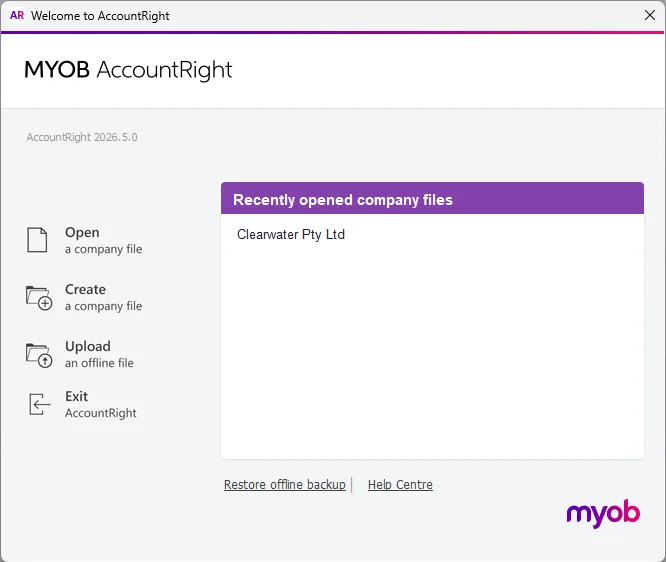The height and width of the screenshot is (562, 666).
Task: Create a company file
Action: click(103, 297)
